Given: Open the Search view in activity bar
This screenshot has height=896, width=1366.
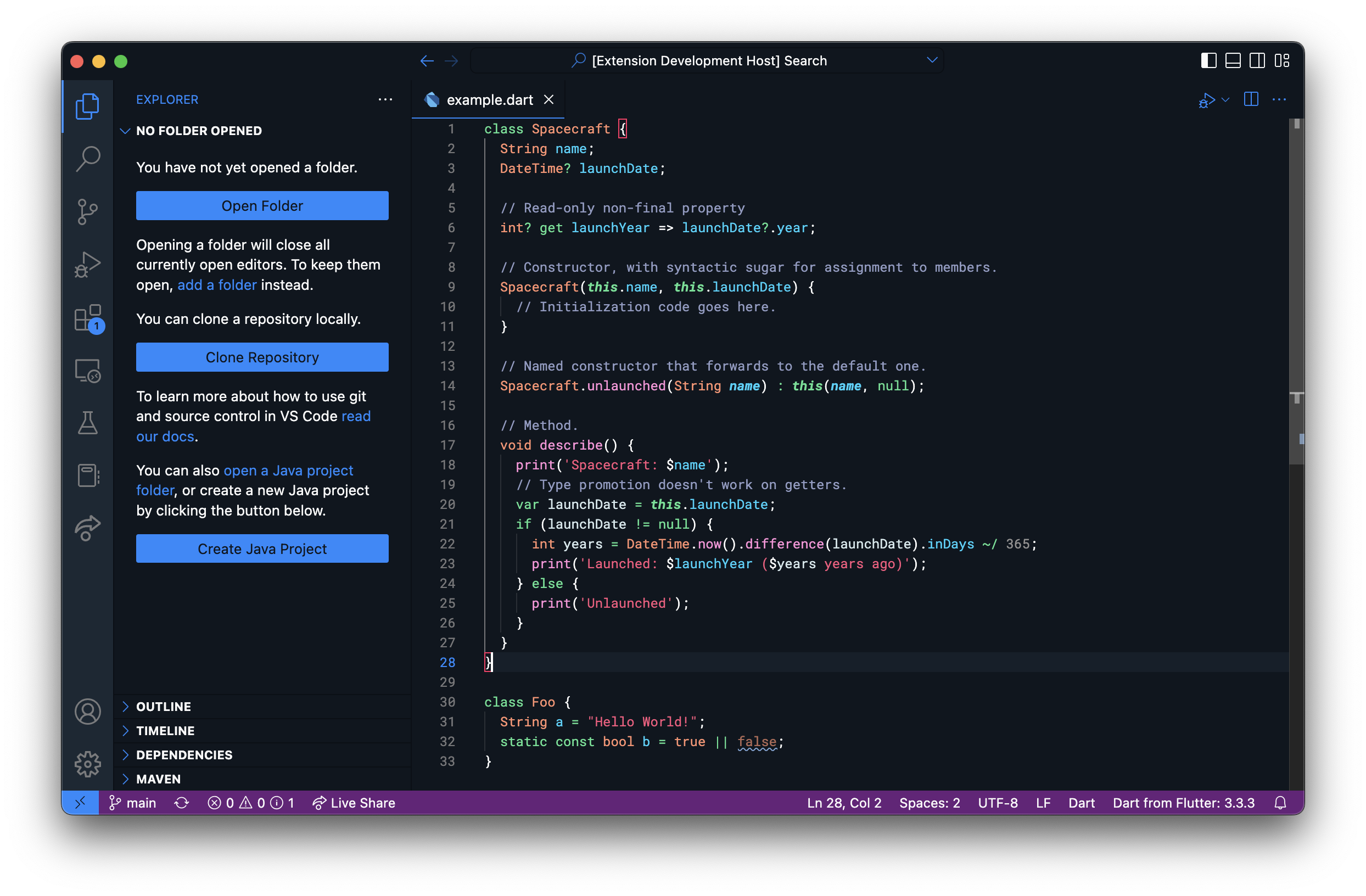Looking at the screenshot, I should 87,159.
